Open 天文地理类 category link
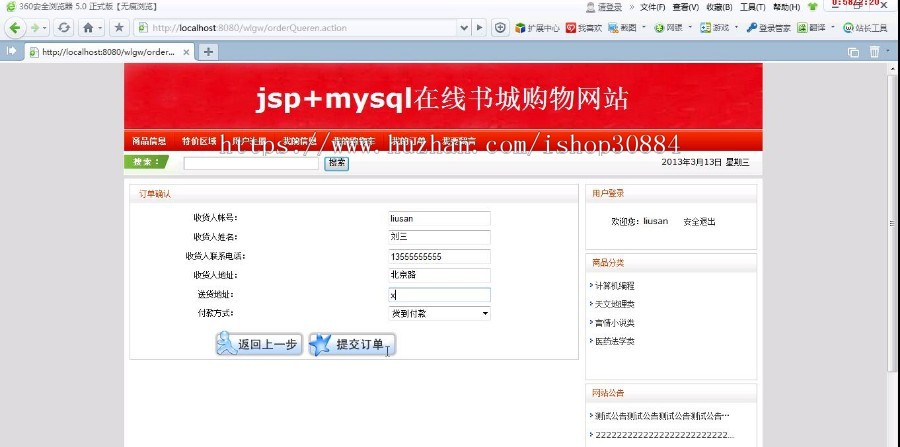Image resolution: width=900 pixels, height=447 pixels. coord(614,304)
